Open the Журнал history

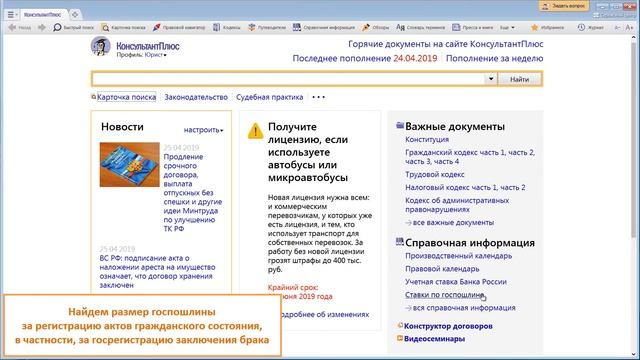pyautogui.click(x=591, y=27)
